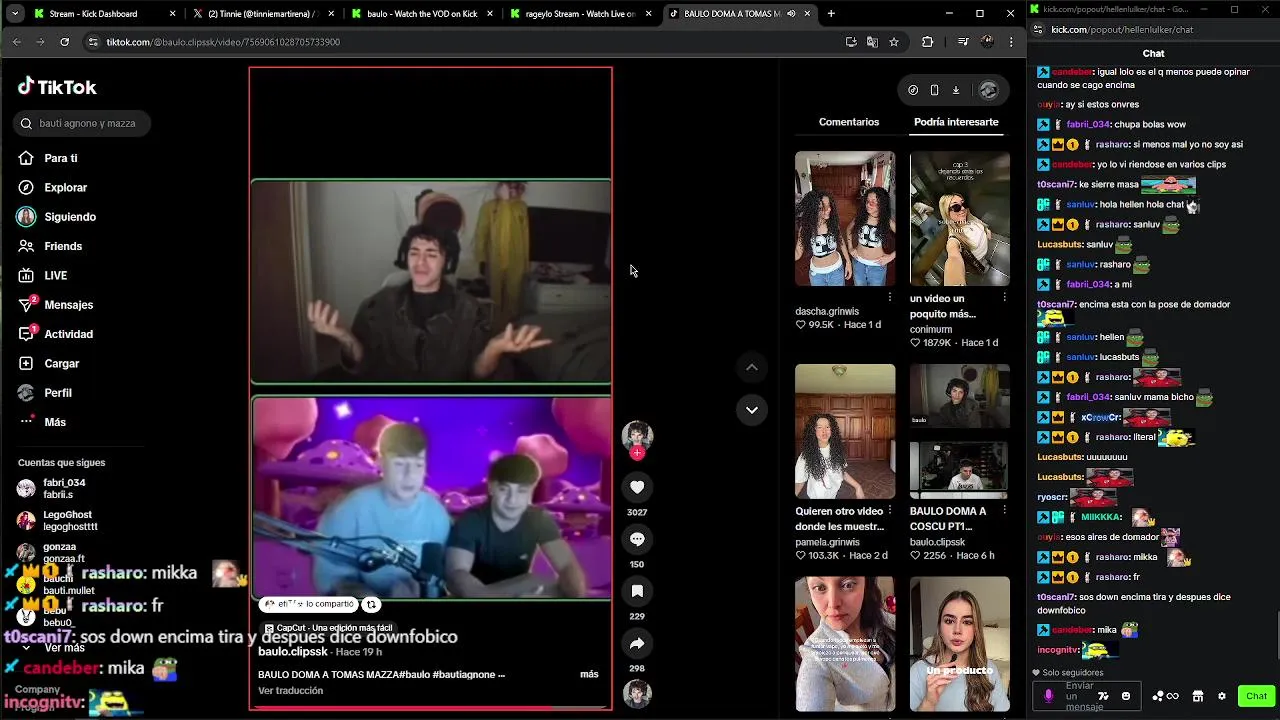This screenshot has width=1280, height=720.
Task: Open the dascha.grinwis video thumbnail
Action: pyautogui.click(x=845, y=218)
